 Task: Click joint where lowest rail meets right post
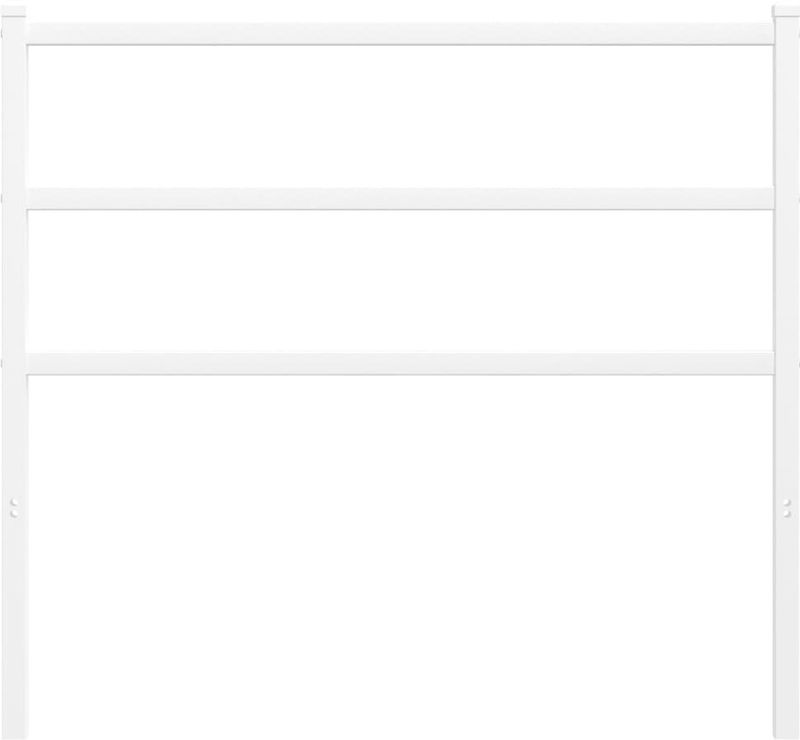(774, 363)
